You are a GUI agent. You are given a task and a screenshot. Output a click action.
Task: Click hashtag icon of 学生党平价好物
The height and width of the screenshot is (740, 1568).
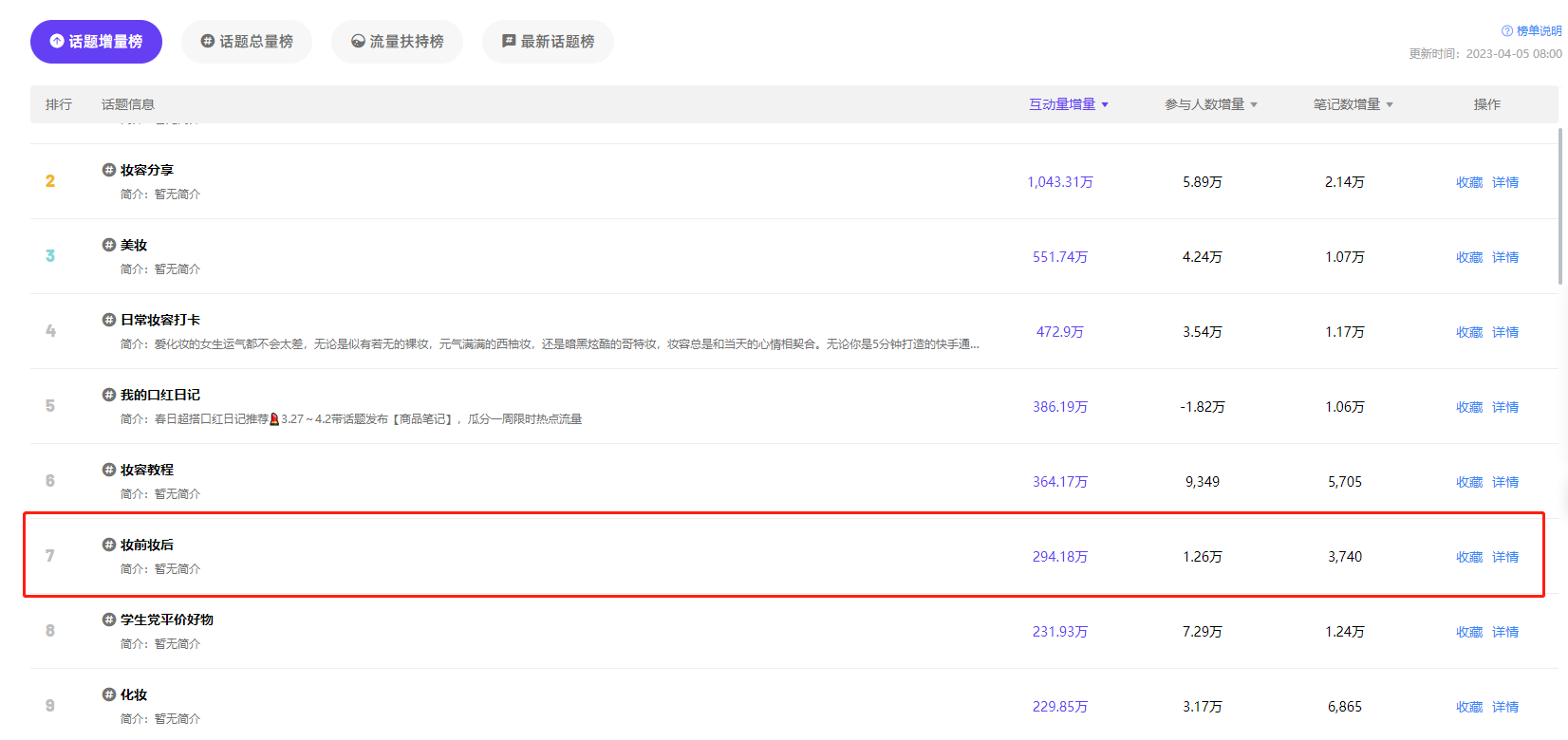coord(109,620)
